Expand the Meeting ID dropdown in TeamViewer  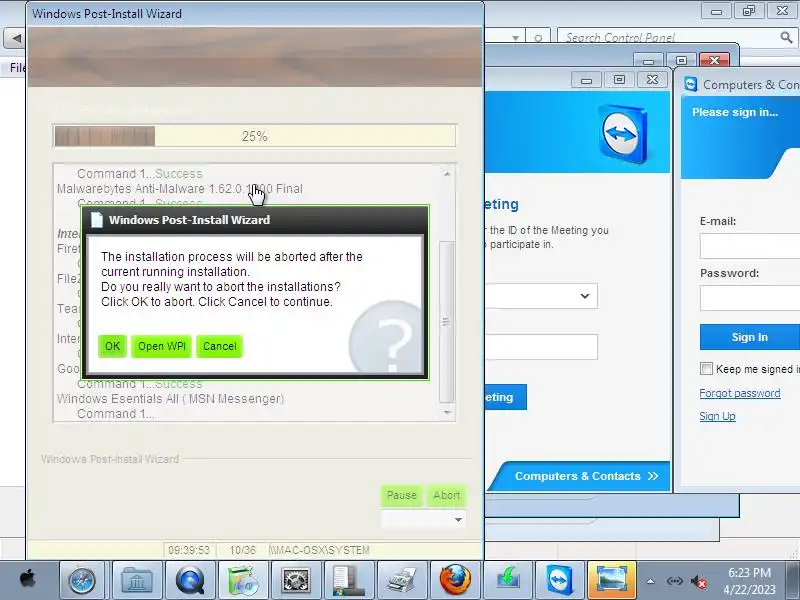585,296
